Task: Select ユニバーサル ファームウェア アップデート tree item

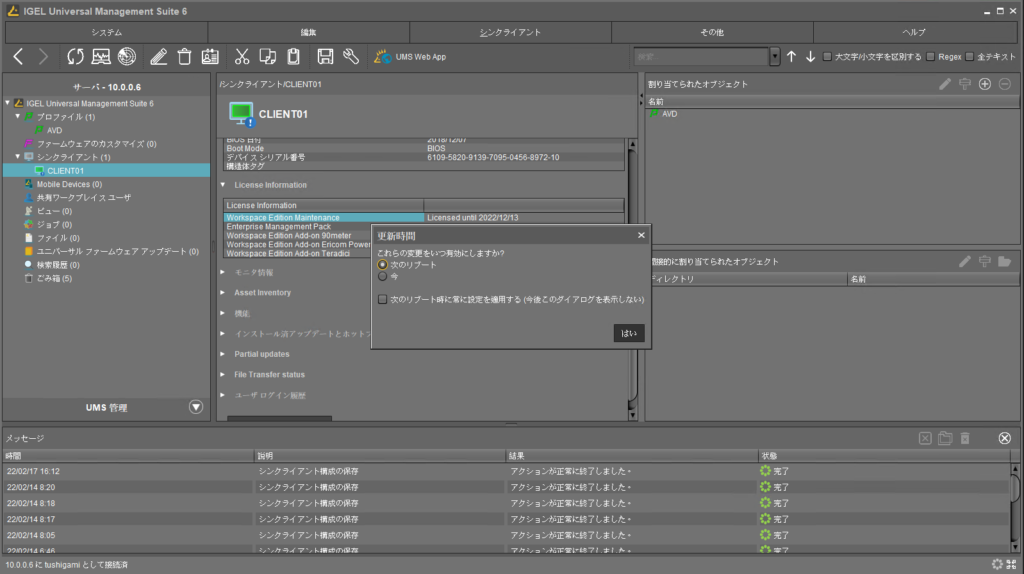Action: click(118, 251)
